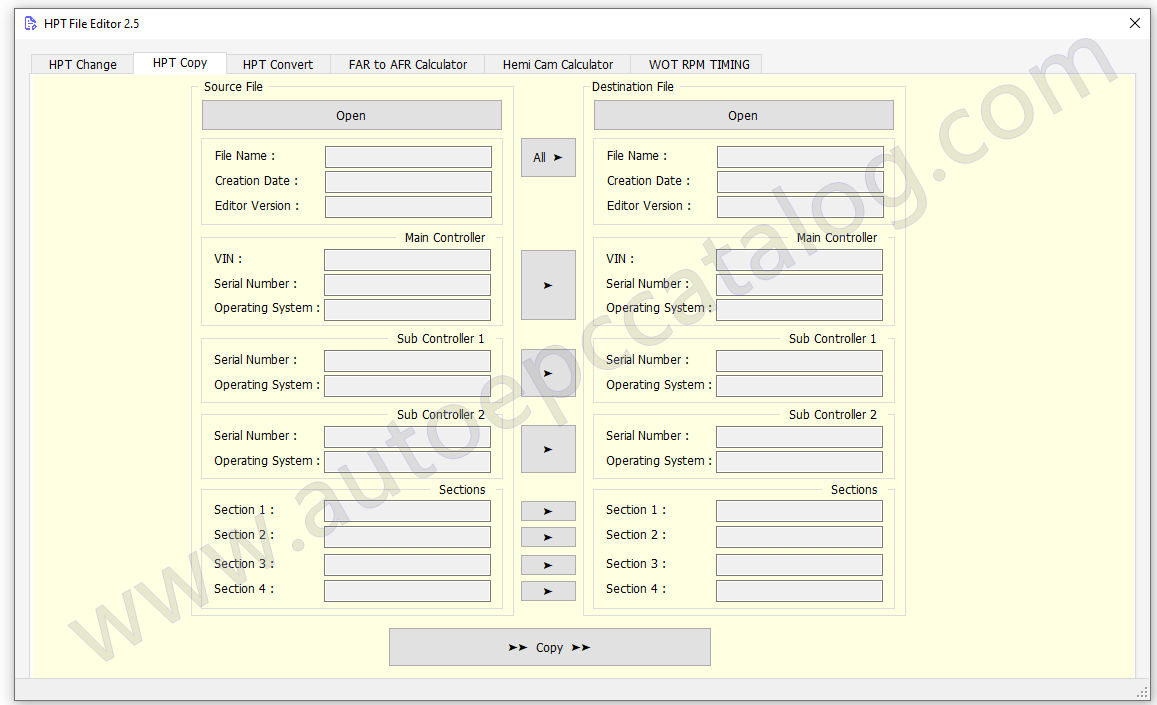
Task: Click the Section 4 copy arrow button
Action: coord(548,591)
